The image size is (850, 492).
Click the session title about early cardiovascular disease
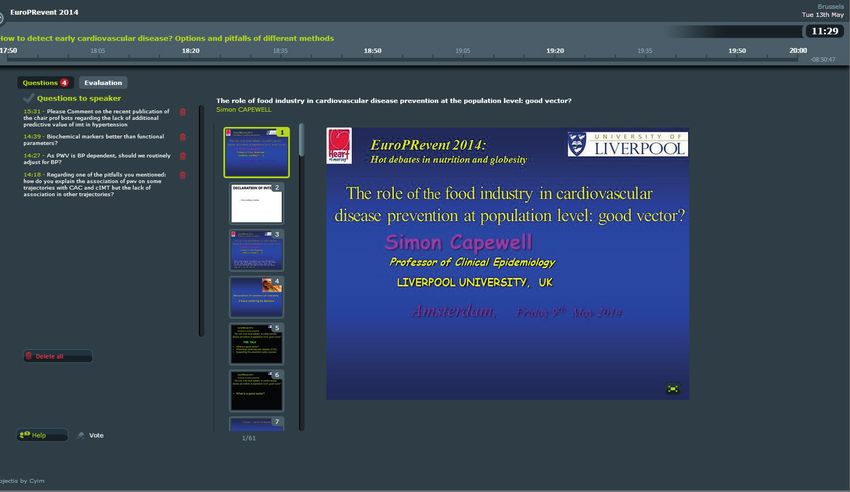(166, 38)
